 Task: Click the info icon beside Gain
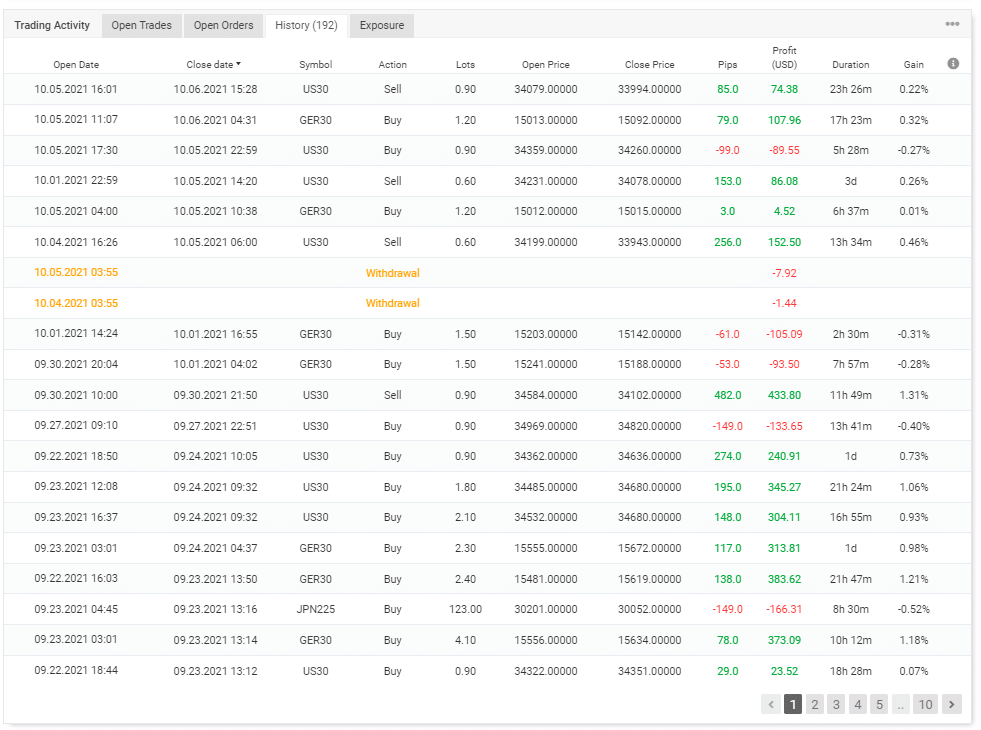click(x=953, y=63)
